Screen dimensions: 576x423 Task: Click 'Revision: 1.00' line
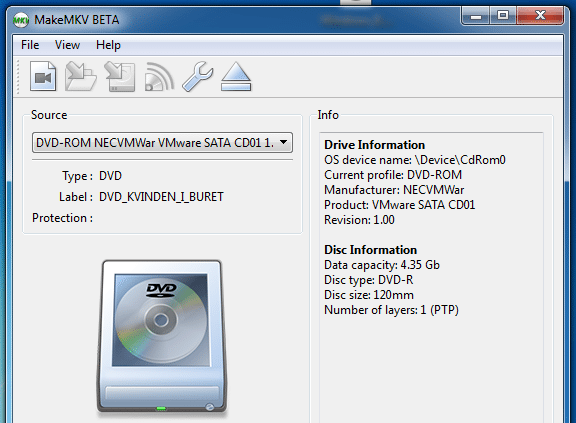point(359,220)
